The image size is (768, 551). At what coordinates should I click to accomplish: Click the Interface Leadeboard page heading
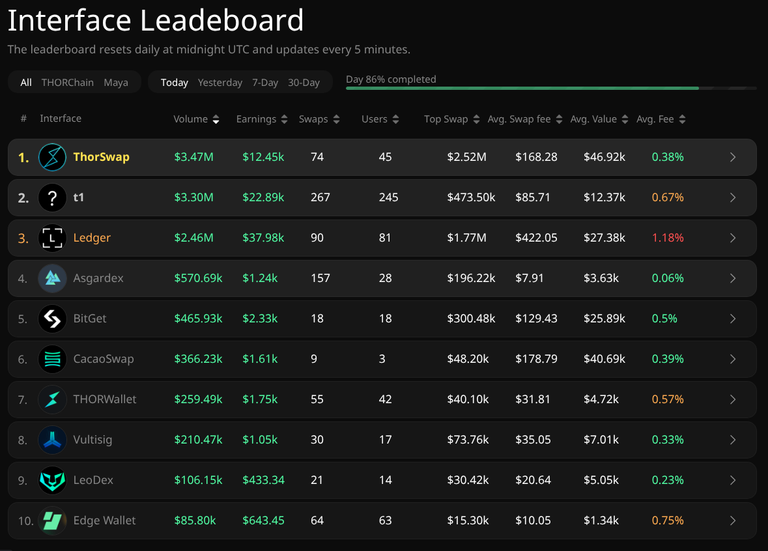(156, 21)
